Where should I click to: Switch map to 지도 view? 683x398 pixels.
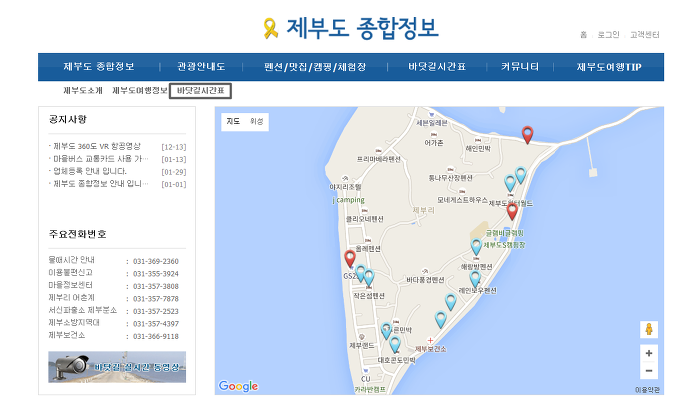point(233,121)
